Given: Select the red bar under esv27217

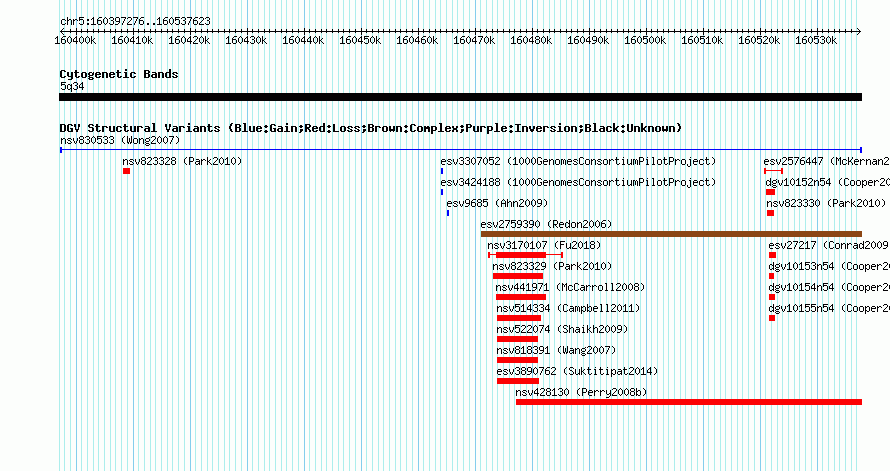Looking at the screenshot, I should (773, 255).
